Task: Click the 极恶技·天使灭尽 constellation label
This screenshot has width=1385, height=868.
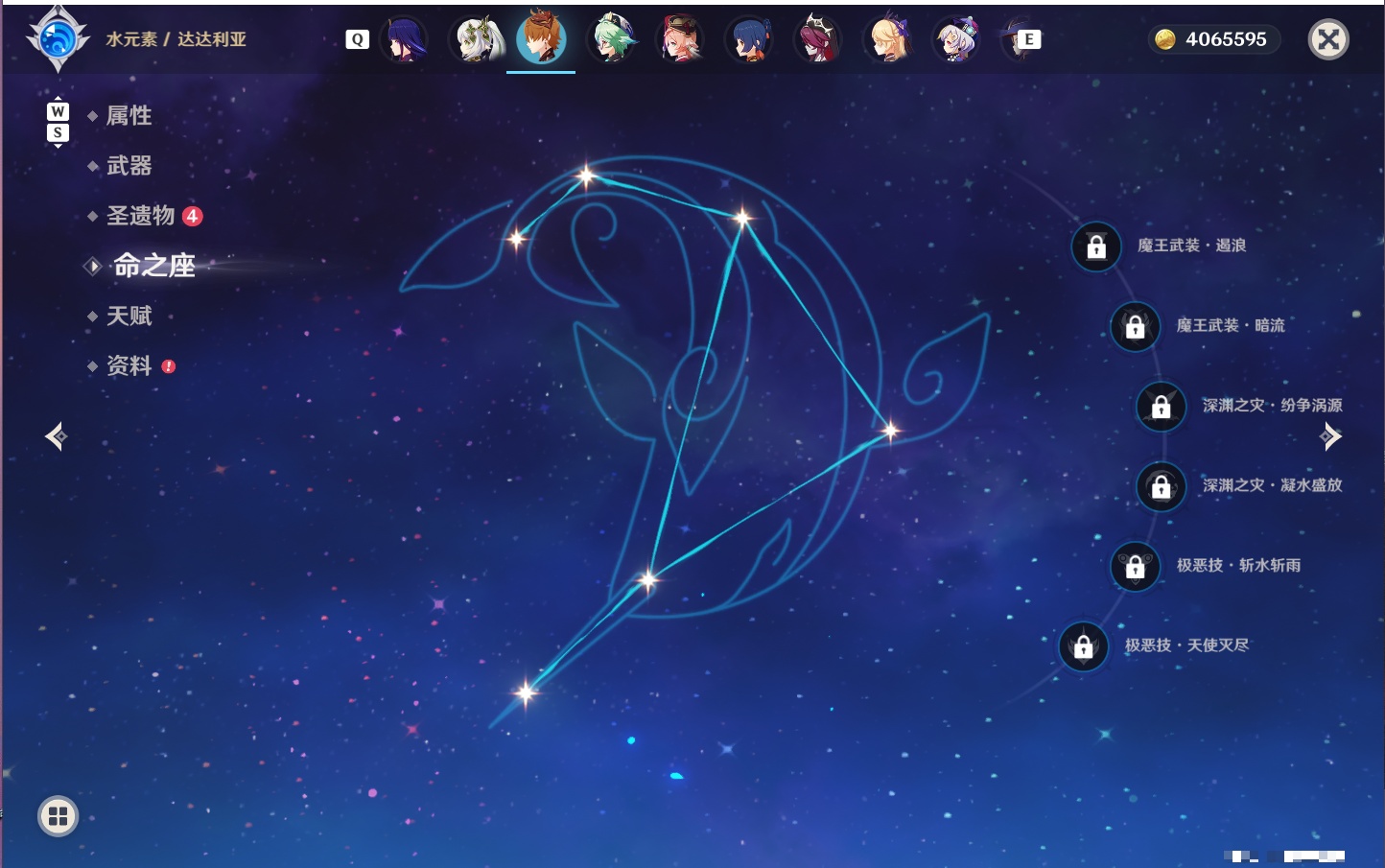Action: tap(1186, 645)
